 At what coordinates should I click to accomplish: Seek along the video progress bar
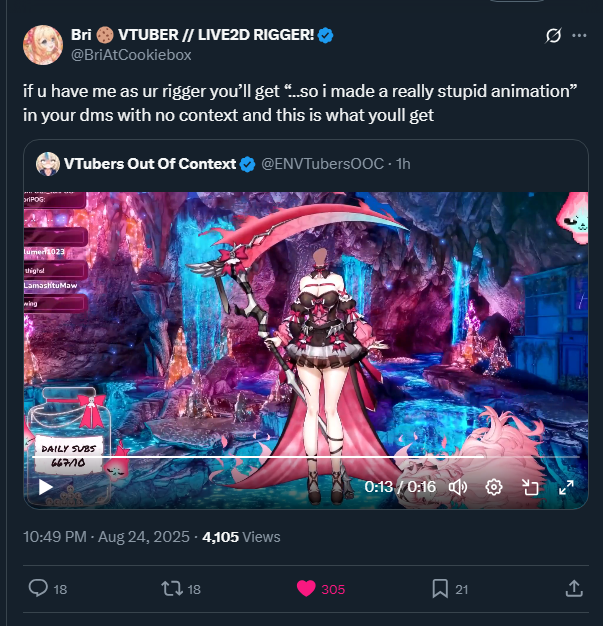point(305,456)
